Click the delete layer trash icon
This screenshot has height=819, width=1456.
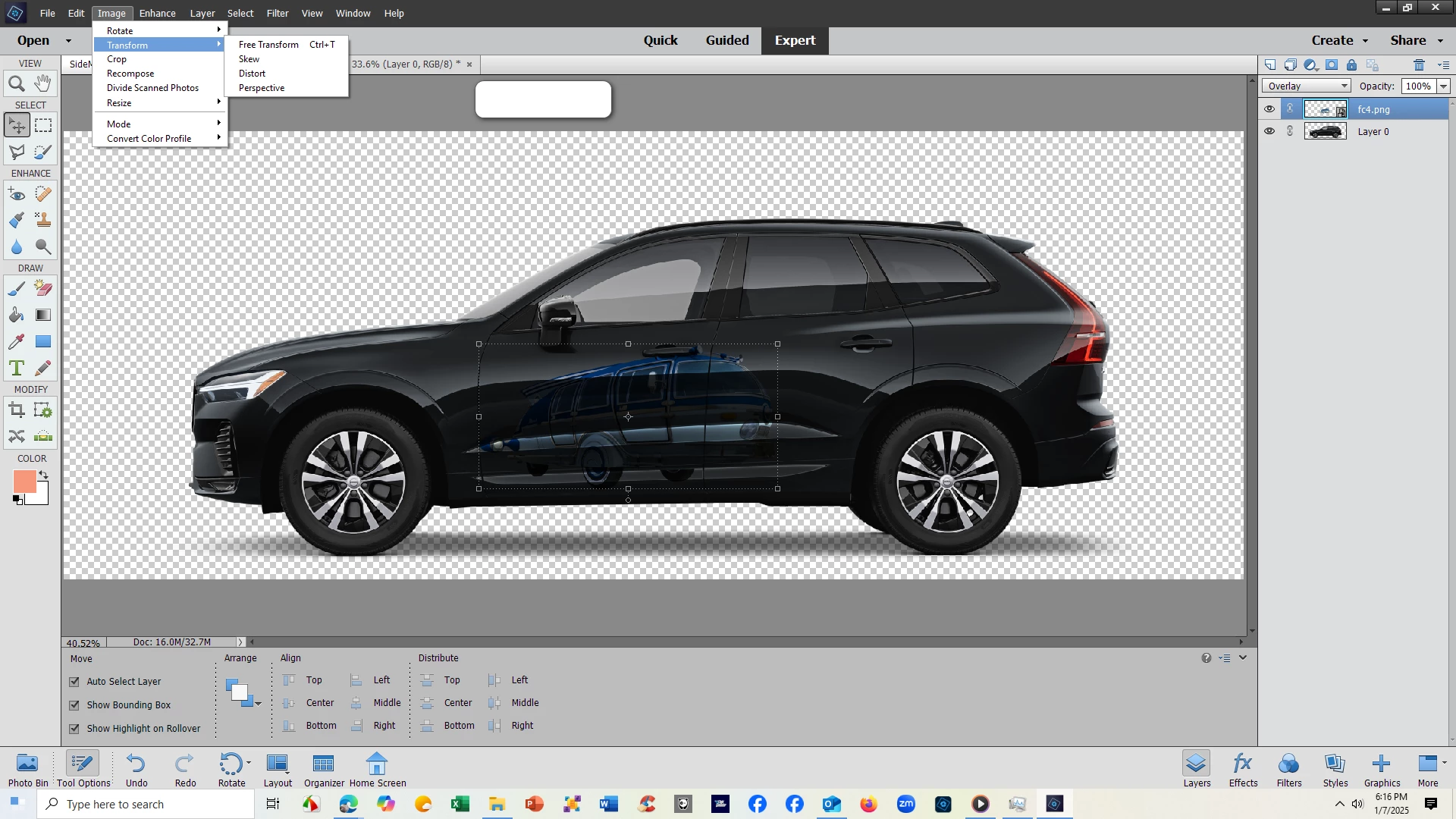pos(1419,65)
